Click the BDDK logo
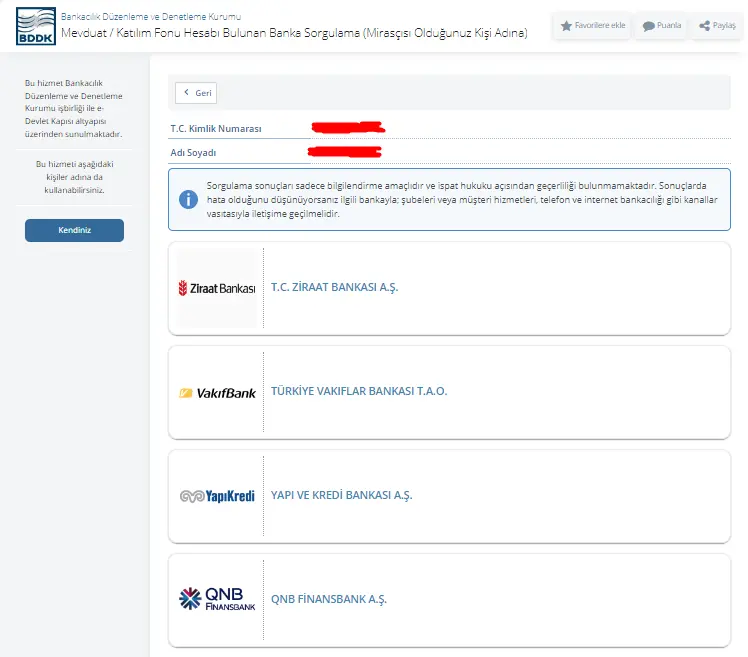 [x=36, y=26]
